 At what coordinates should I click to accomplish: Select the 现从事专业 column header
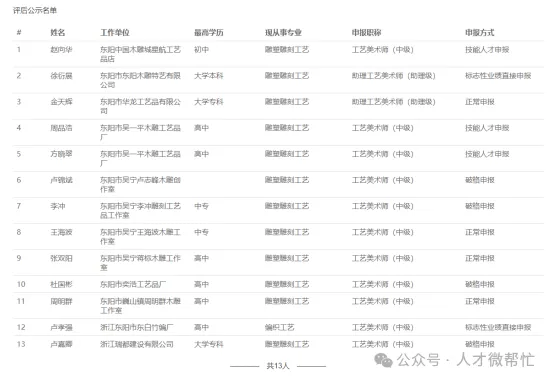click(x=284, y=33)
